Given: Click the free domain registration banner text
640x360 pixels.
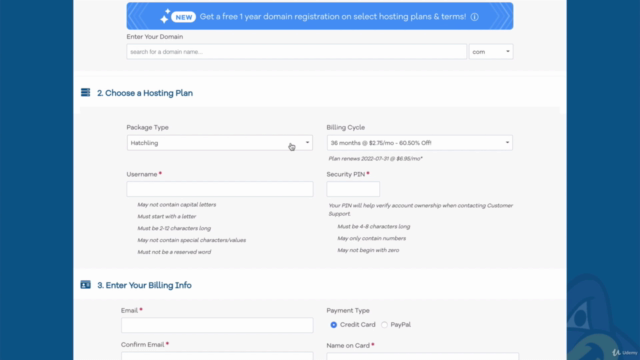Looking at the screenshot, I should point(333,17).
